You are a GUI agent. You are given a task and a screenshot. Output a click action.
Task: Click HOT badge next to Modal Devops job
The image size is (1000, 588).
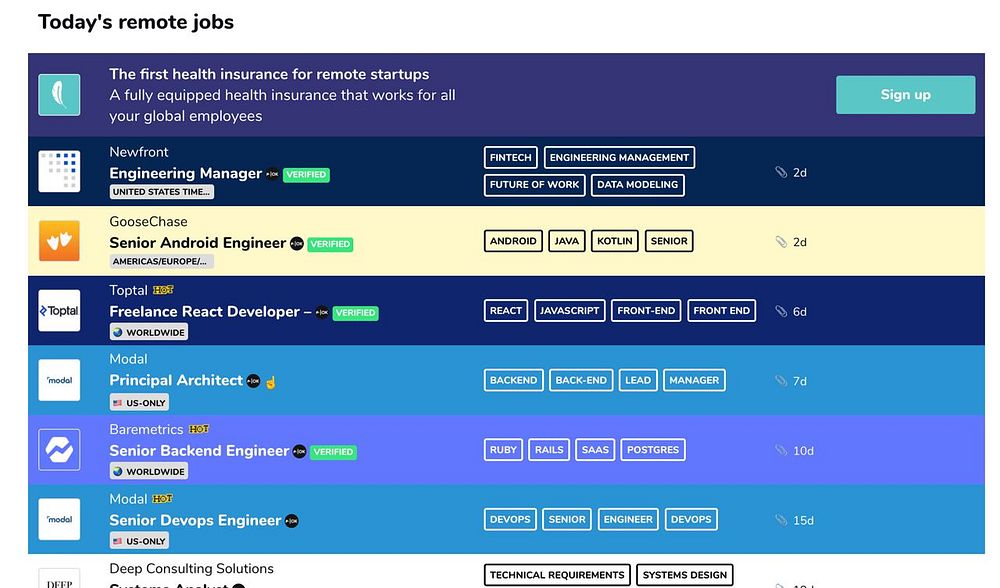click(163, 499)
